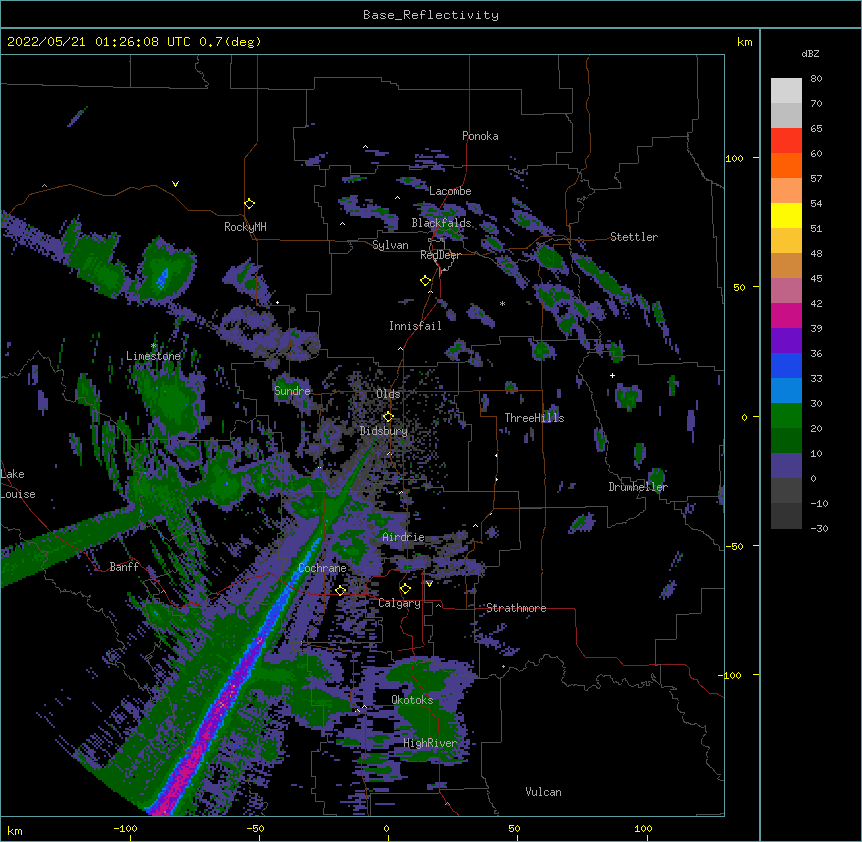Click the 100 tick on right axis
Image resolution: width=862 pixels, height=842 pixels.
click(x=734, y=158)
